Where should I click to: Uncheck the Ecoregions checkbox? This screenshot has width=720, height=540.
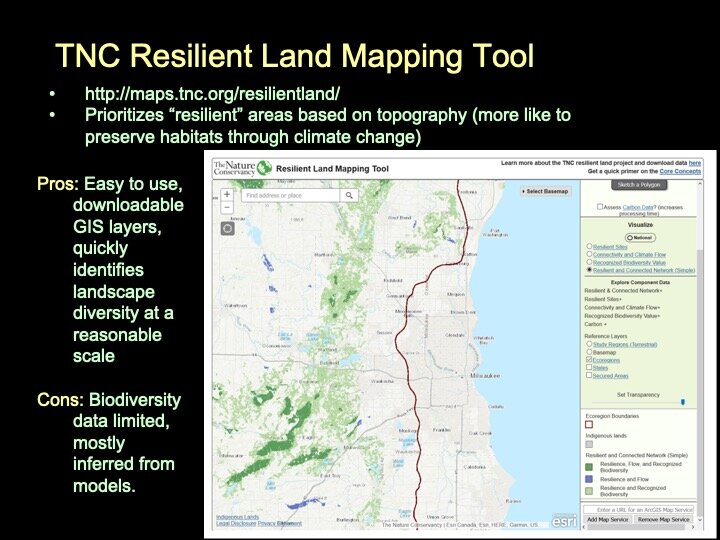[589, 360]
